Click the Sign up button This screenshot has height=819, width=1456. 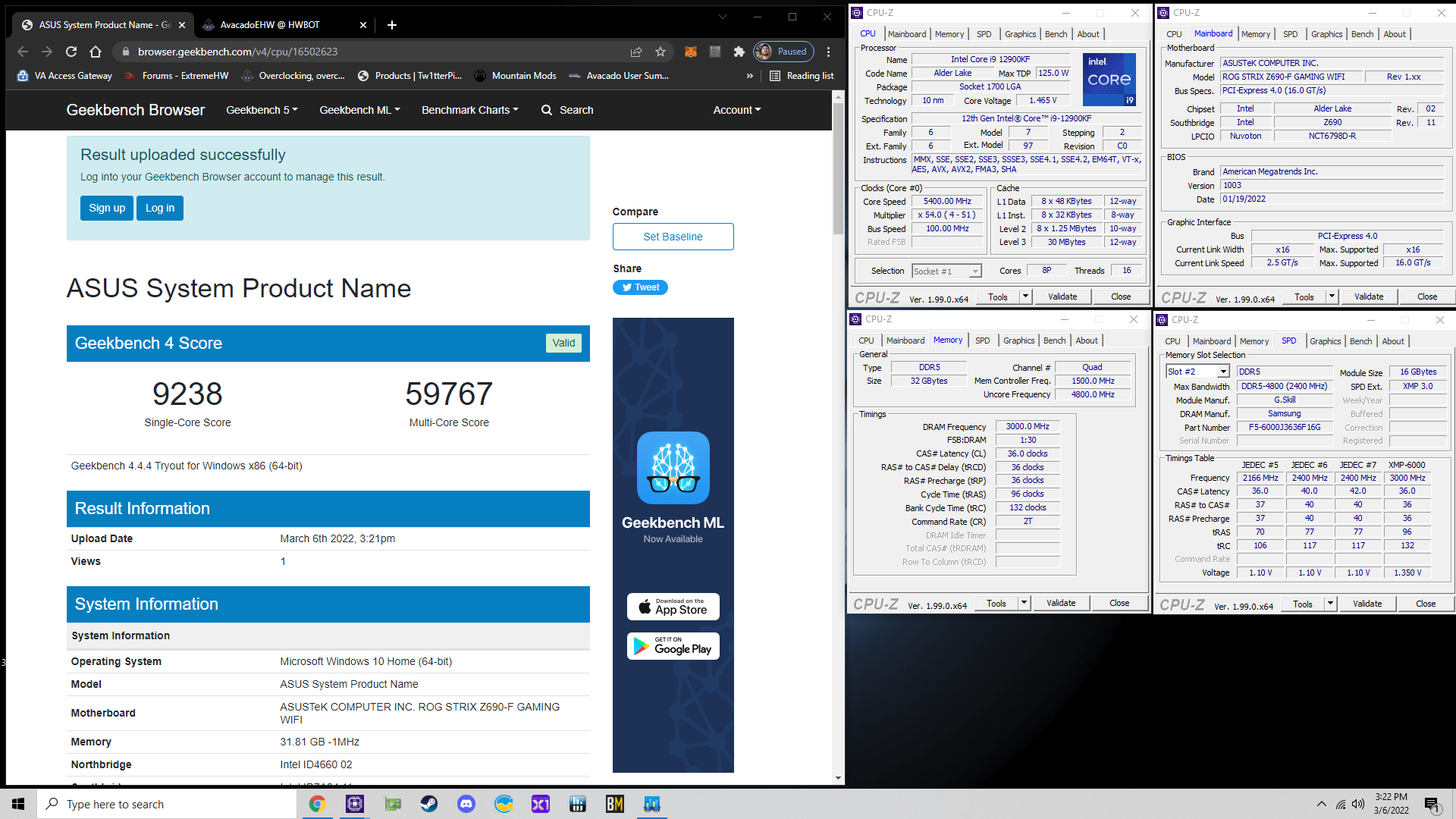(x=107, y=208)
